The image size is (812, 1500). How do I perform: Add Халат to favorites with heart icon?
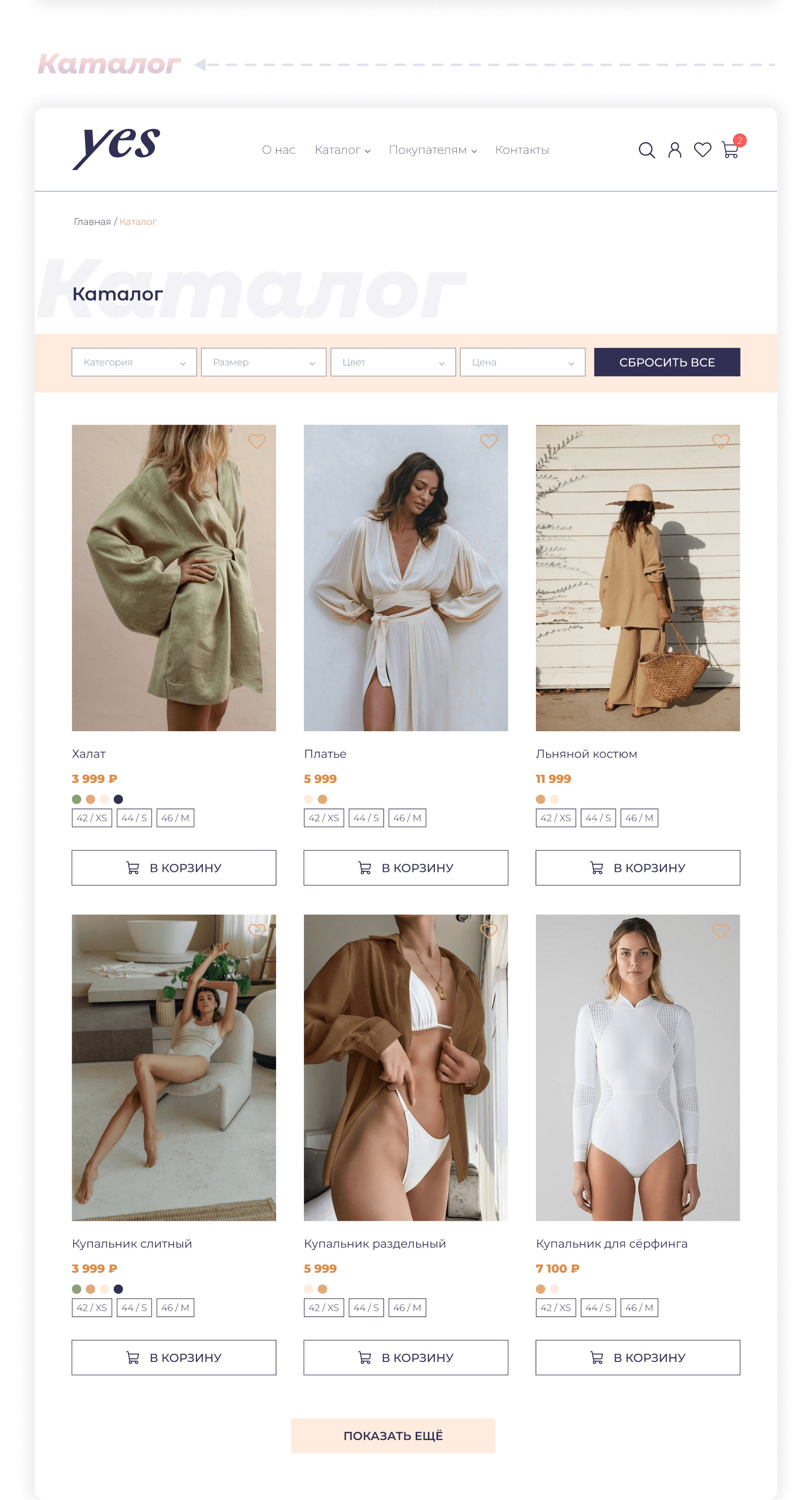point(257,441)
